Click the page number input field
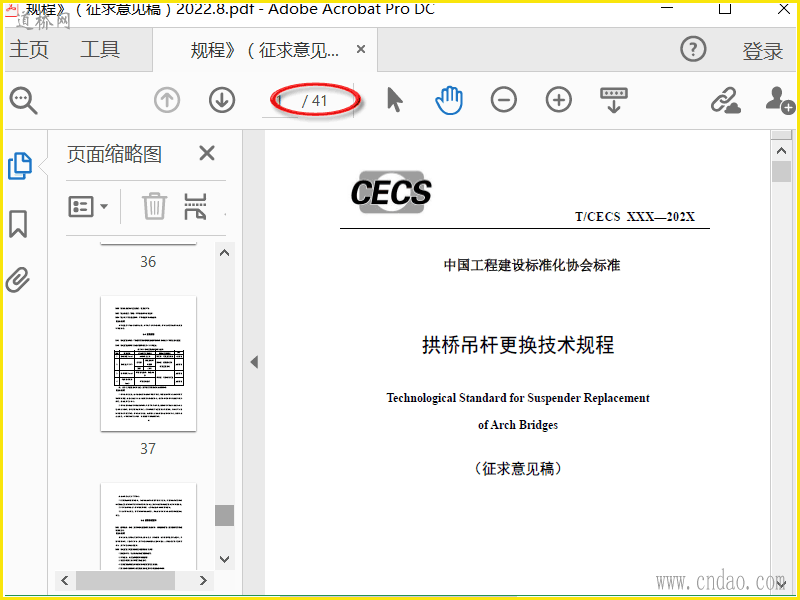The image size is (800, 600). click(x=282, y=101)
